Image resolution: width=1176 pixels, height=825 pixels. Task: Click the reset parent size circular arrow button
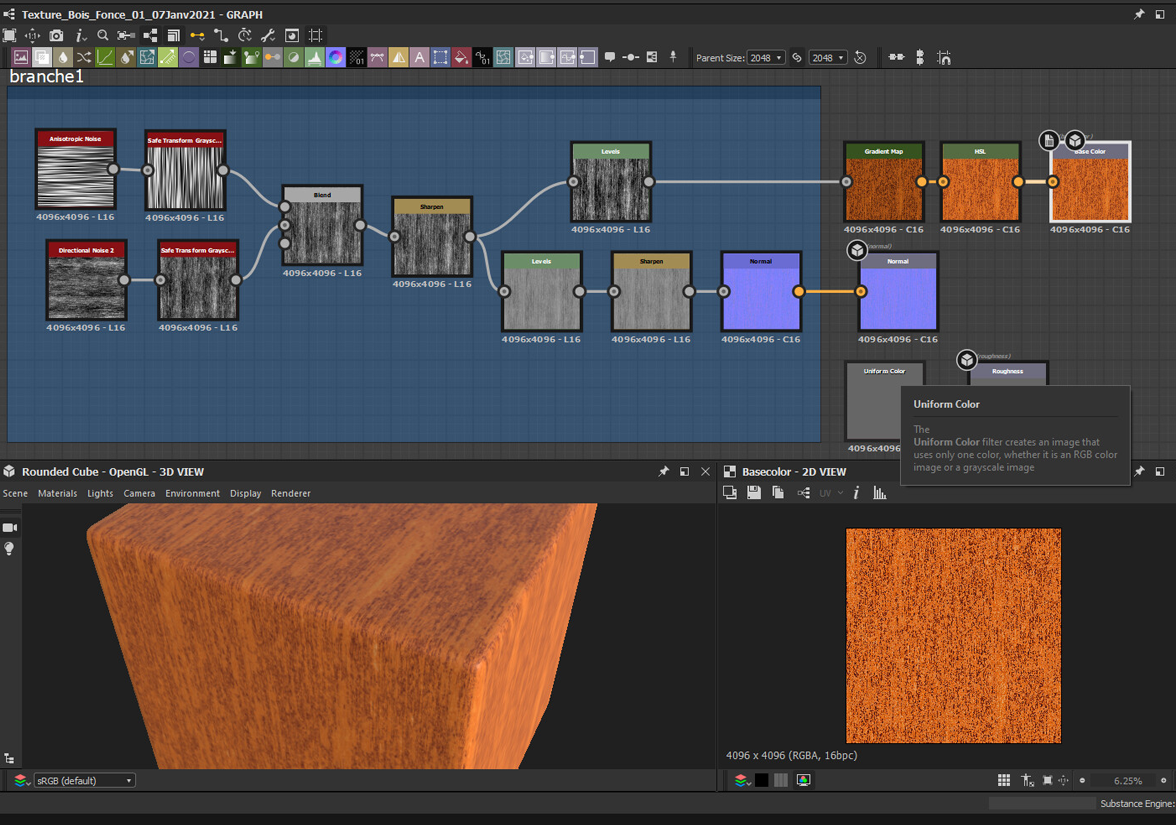(859, 57)
